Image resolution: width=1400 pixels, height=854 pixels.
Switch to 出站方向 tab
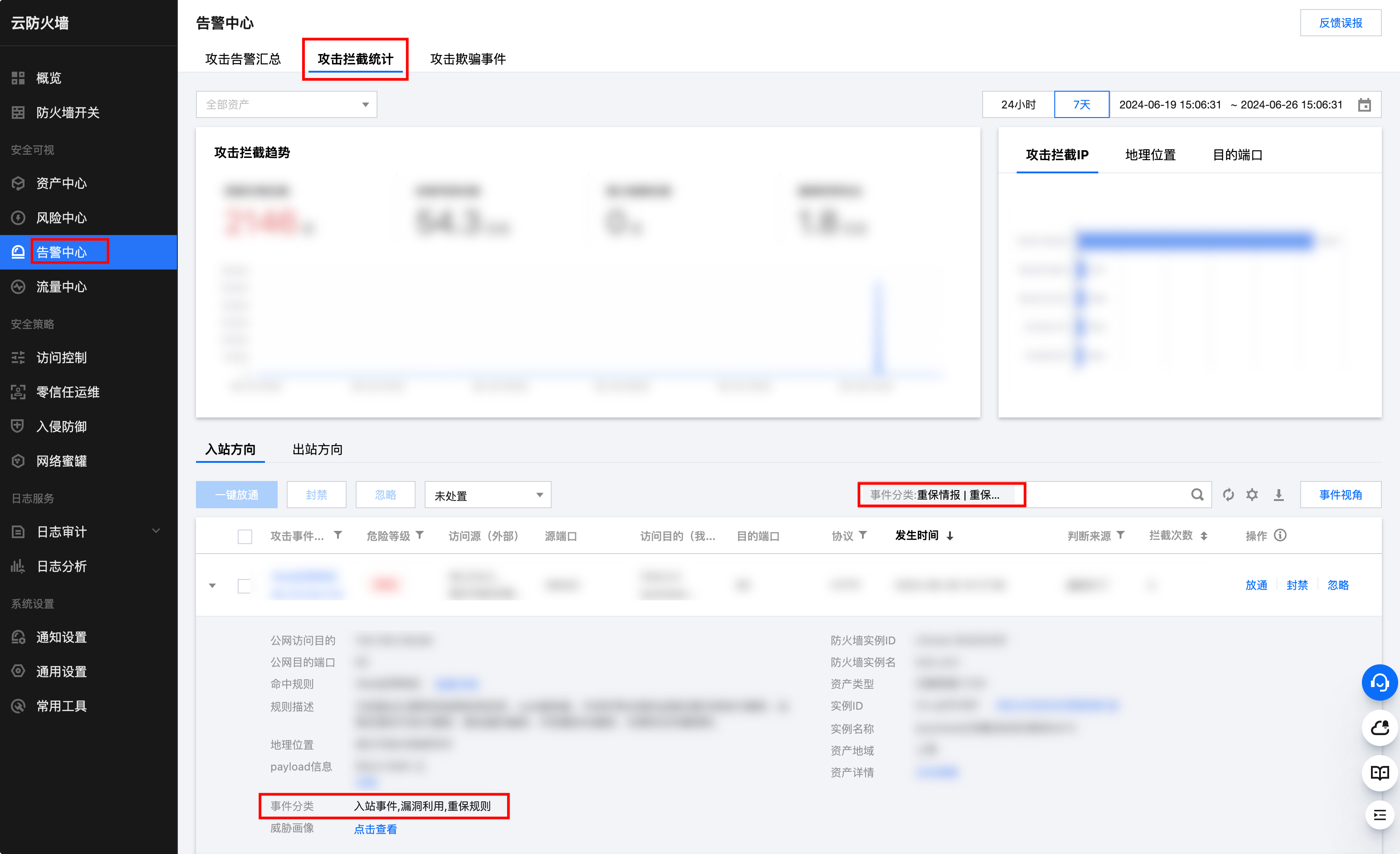pyautogui.click(x=317, y=449)
